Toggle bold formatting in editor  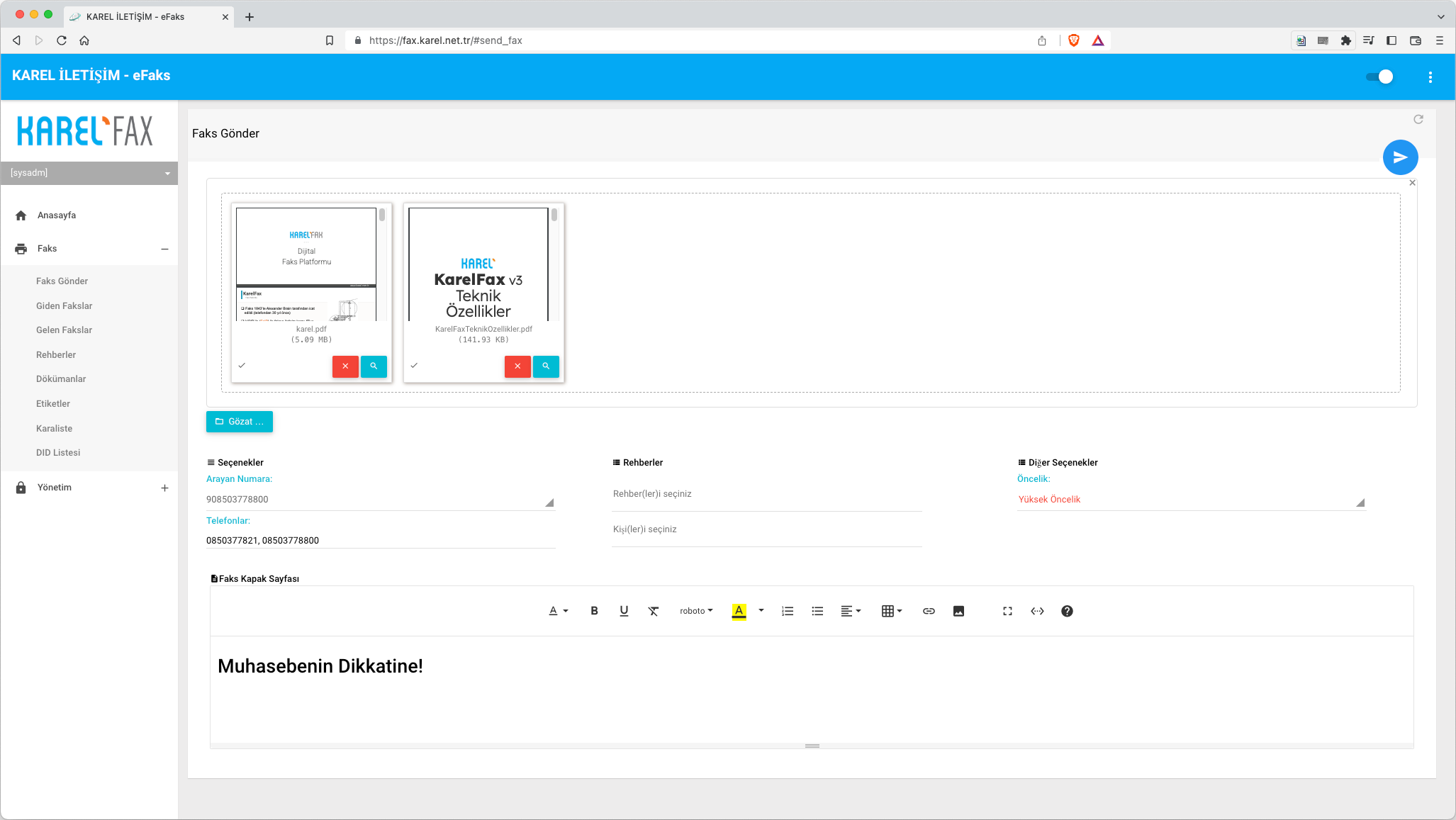point(594,611)
